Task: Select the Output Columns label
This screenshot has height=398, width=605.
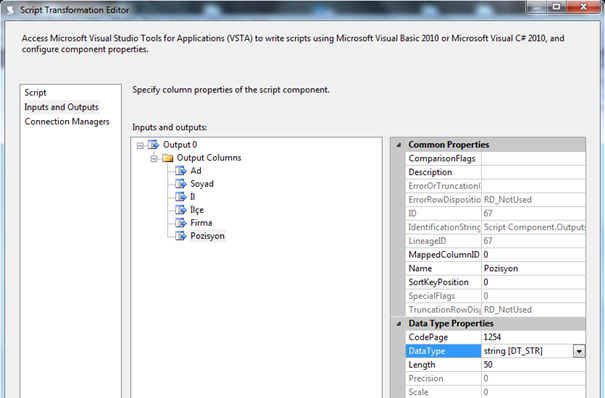Action: click(x=209, y=158)
